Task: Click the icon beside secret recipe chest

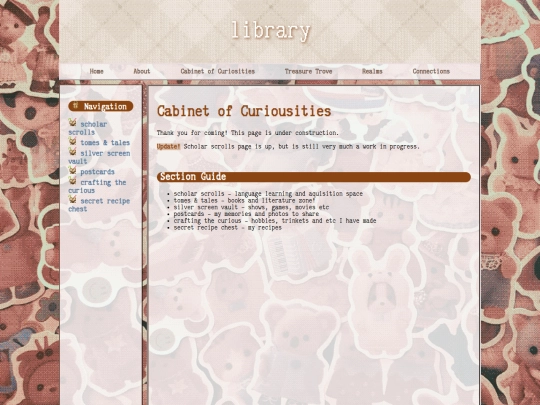Action: (x=72, y=199)
